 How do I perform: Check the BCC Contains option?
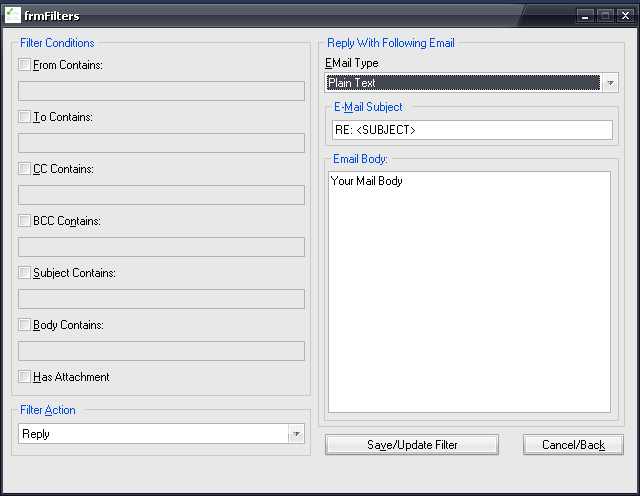[25, 221]
